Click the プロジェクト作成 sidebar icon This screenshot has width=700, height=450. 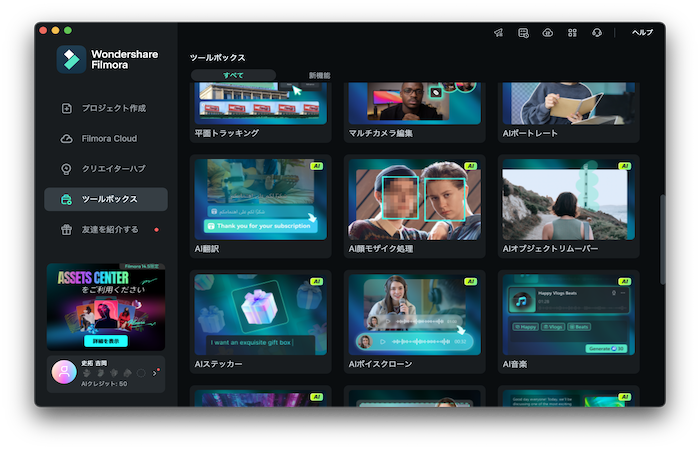coord(67,108)
